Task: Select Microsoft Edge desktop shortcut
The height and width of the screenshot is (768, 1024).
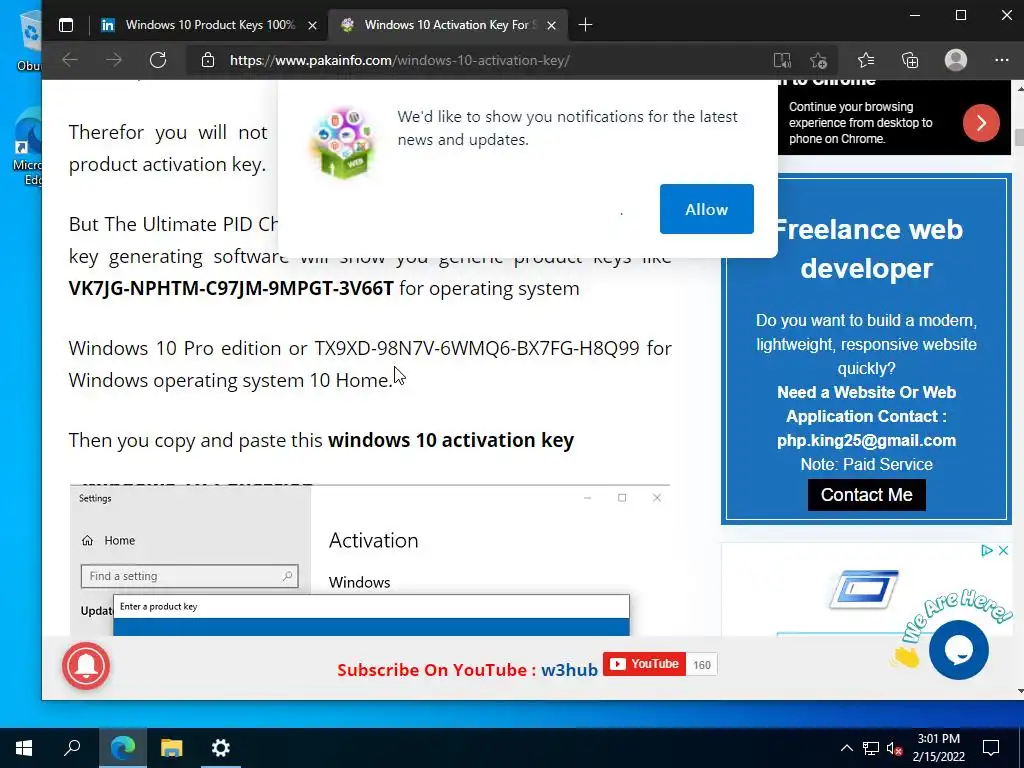Action: coord(27,147)
